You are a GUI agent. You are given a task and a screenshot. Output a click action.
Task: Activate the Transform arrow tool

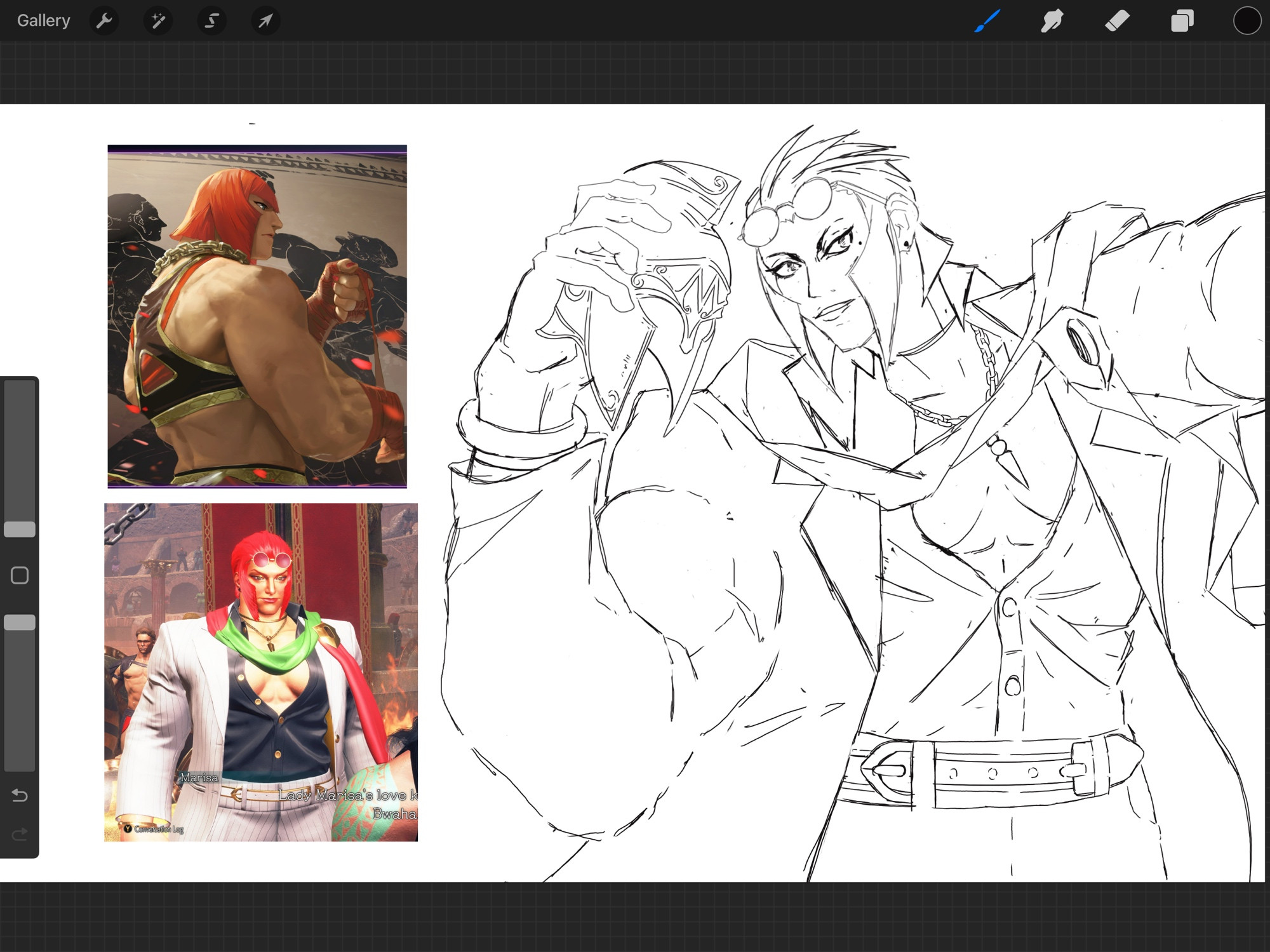265,20
